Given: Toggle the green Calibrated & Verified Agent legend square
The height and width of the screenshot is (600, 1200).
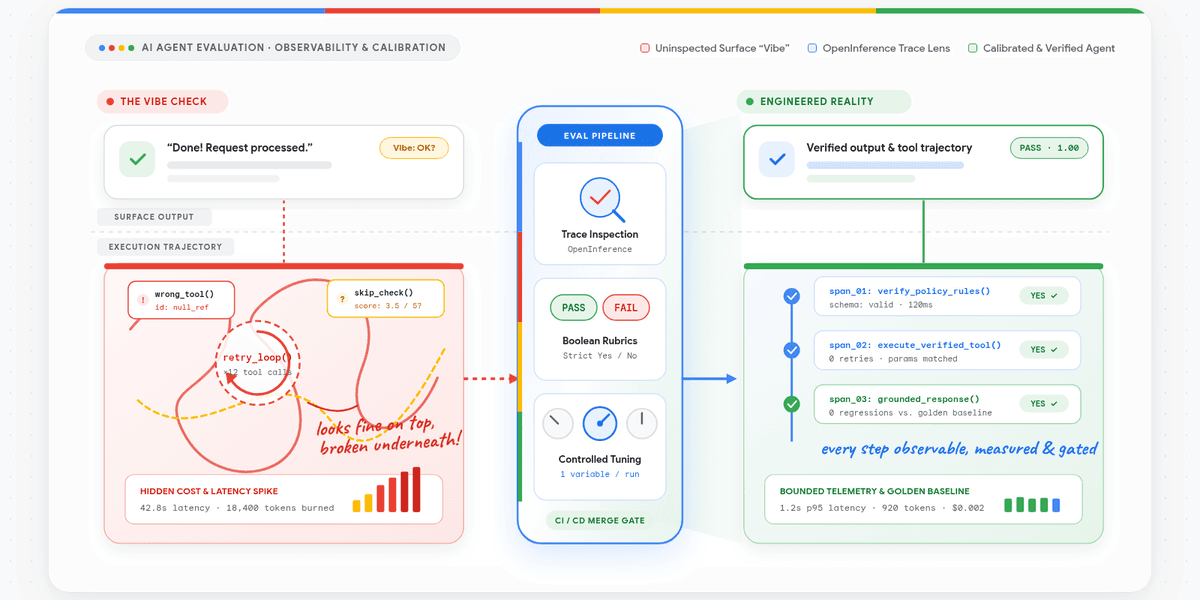Looking at the screenshot, I should (x=973, y=48).
